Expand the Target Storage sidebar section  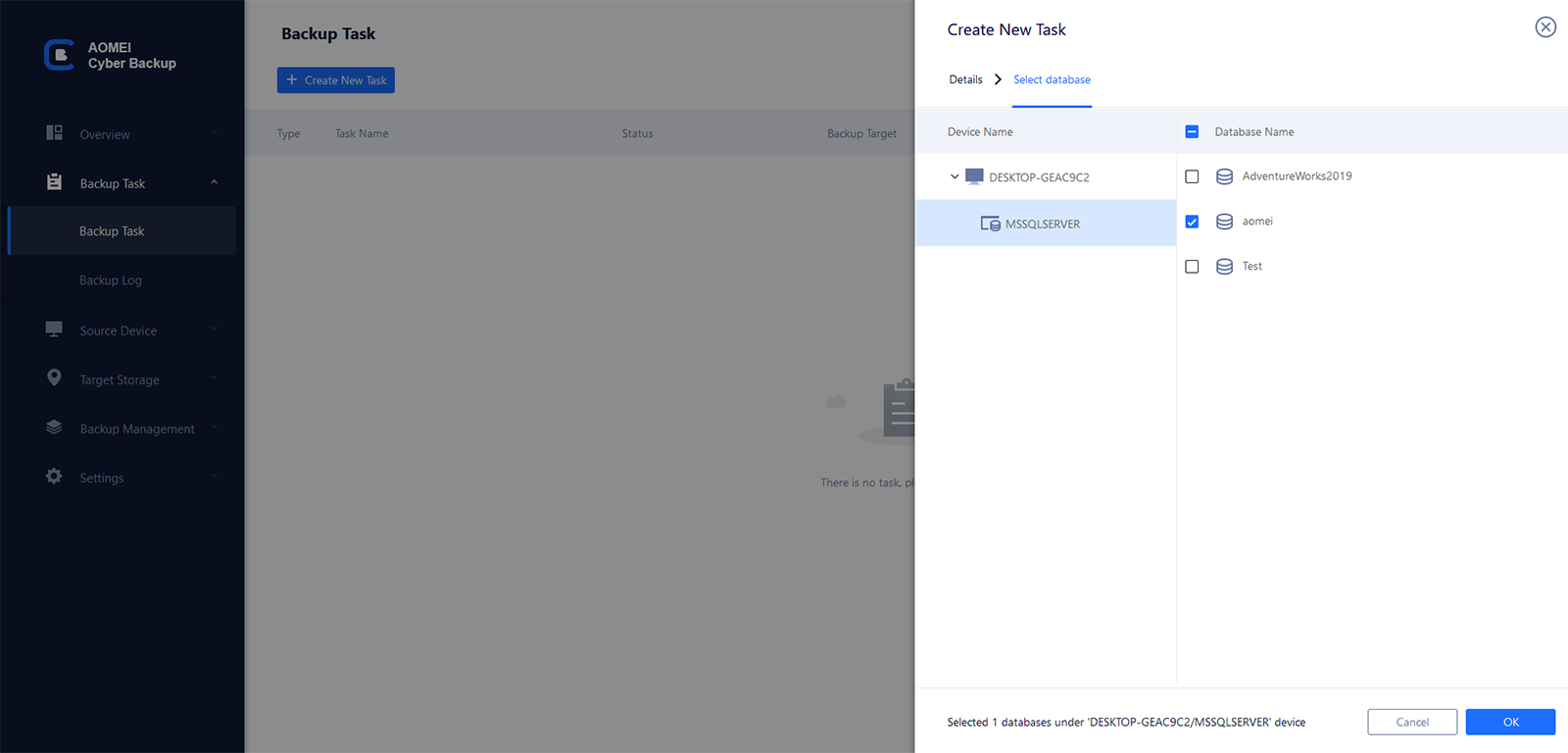click(214, 378)
